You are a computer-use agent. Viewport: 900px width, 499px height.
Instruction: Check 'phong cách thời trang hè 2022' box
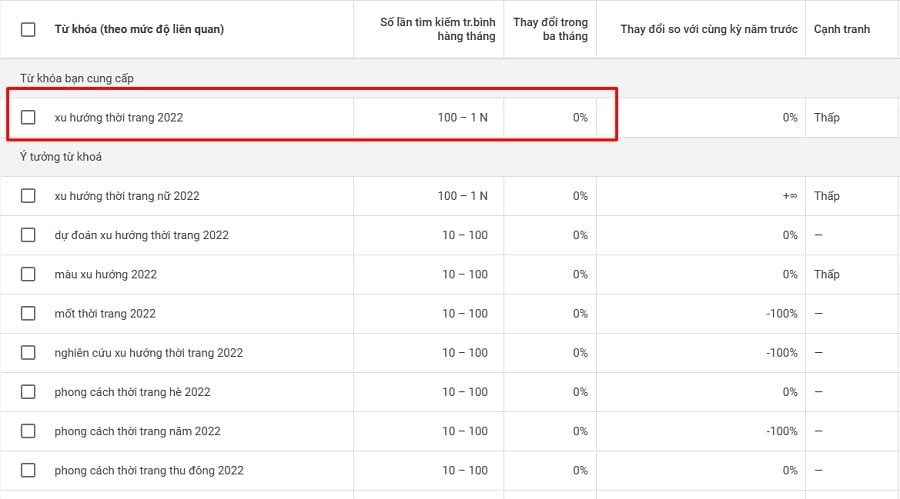tap(28, 392)
